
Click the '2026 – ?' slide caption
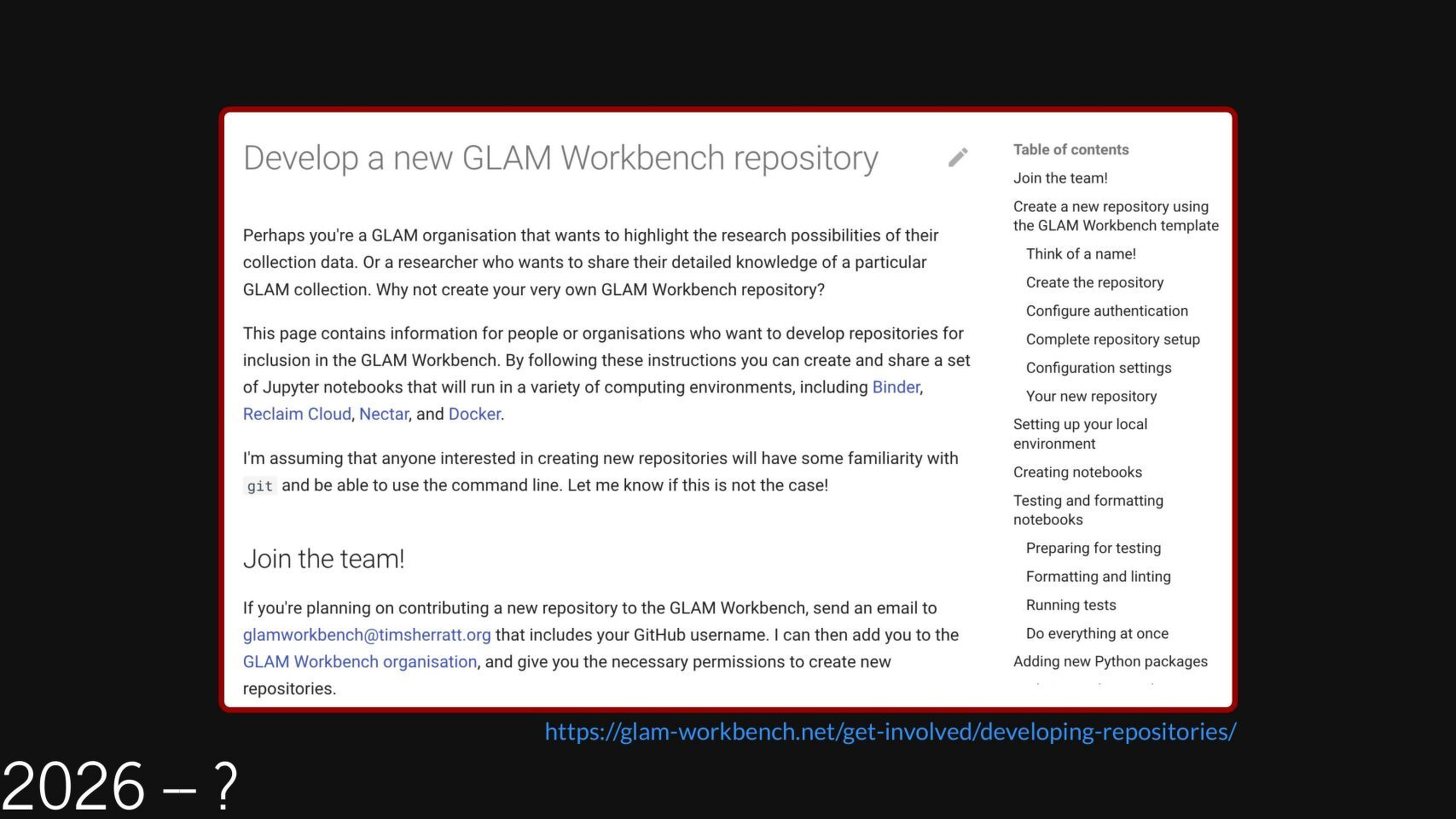(x=119, y=786)
